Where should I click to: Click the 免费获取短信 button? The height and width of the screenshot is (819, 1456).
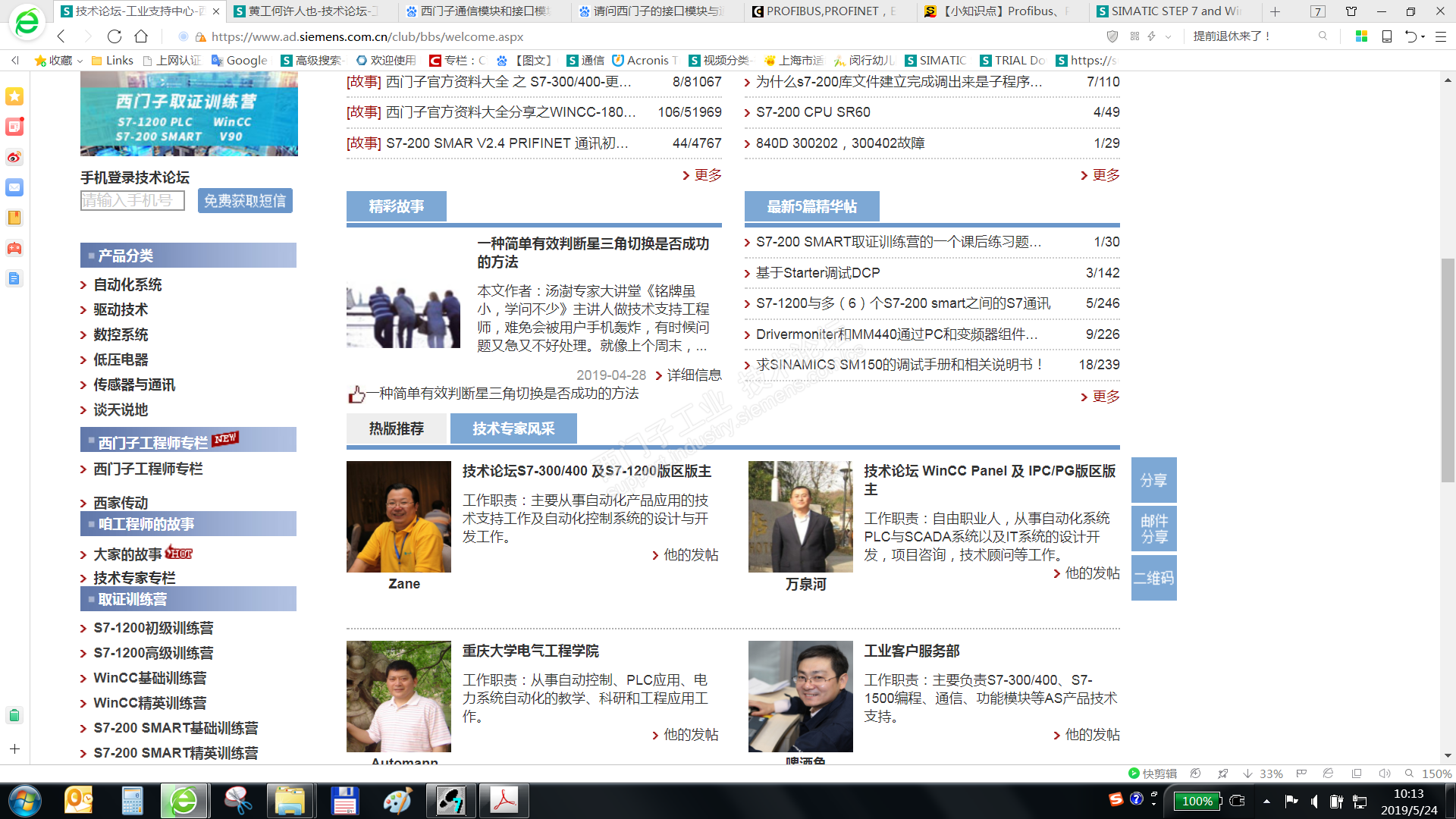click(245, 201)
